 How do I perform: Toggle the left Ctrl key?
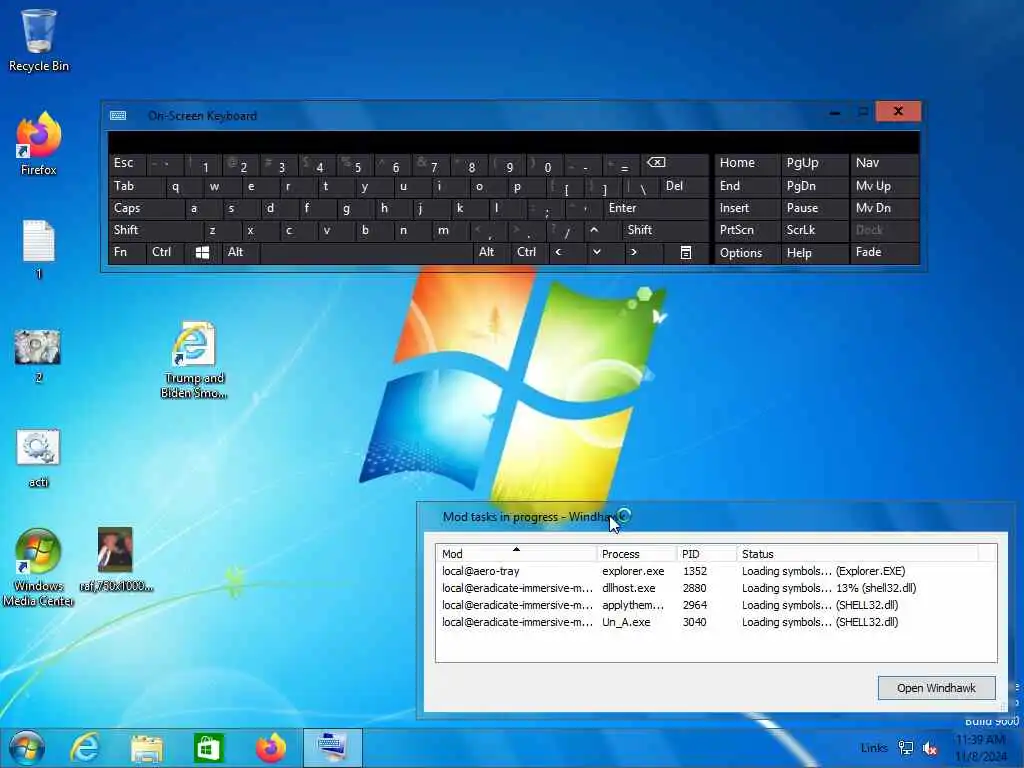tap(166, 253)
